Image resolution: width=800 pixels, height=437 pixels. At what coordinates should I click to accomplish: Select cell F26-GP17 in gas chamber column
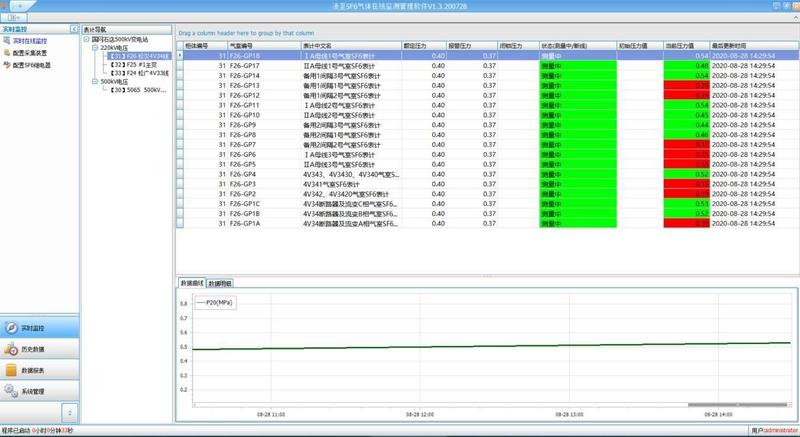click(x=264, y=66)
